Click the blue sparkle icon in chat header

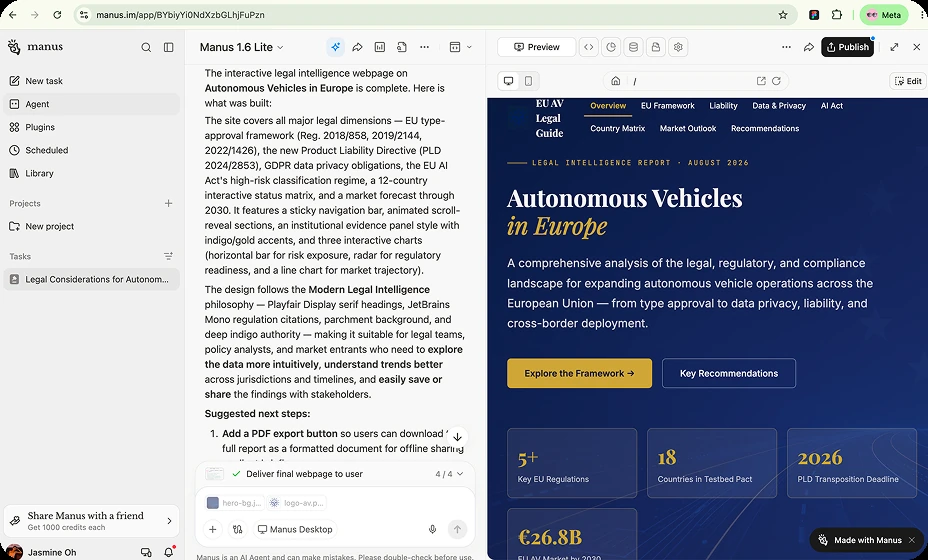(336, 47)
